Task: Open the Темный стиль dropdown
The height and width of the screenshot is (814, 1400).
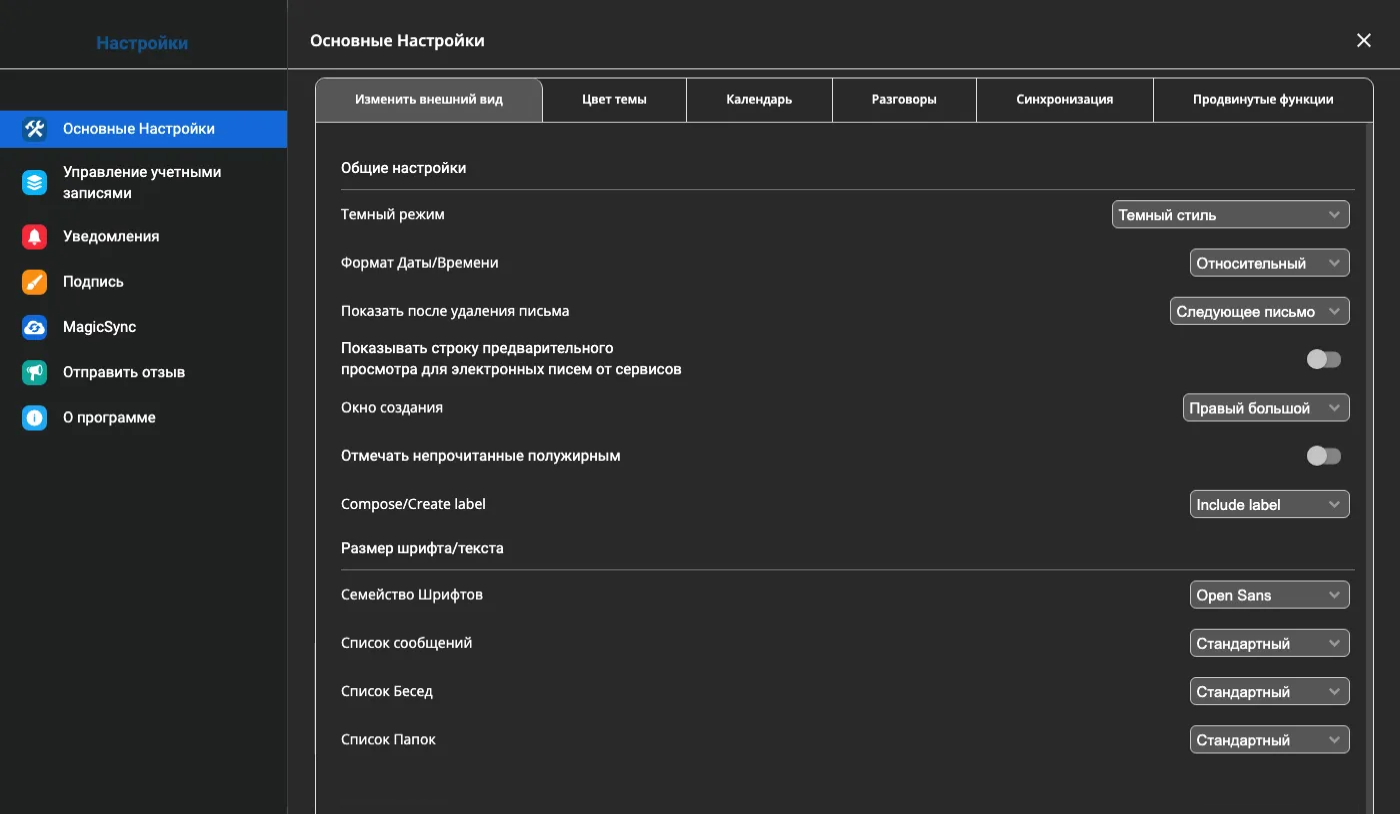Action: 1230,215
